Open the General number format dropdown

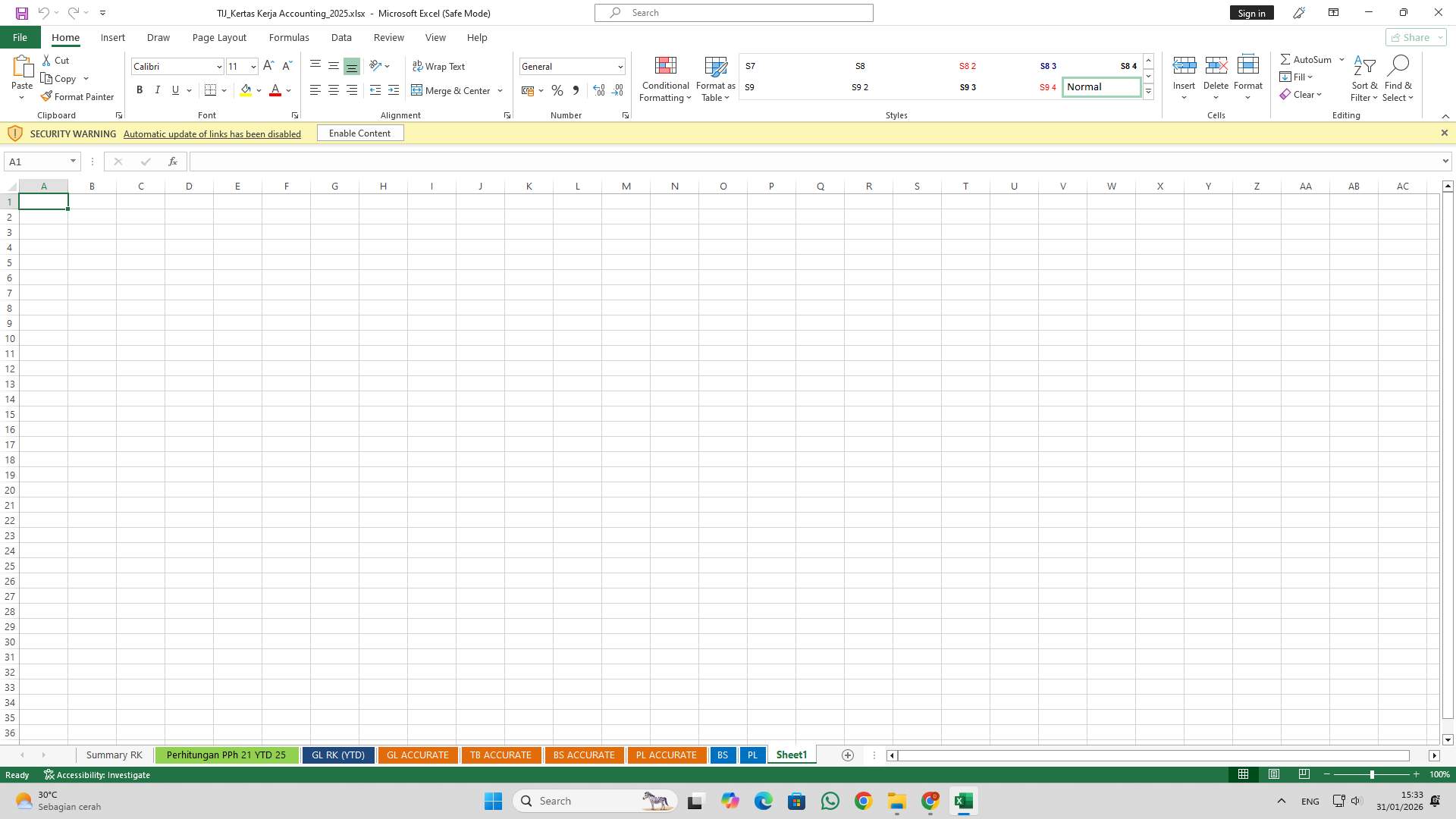coord(620,66)
